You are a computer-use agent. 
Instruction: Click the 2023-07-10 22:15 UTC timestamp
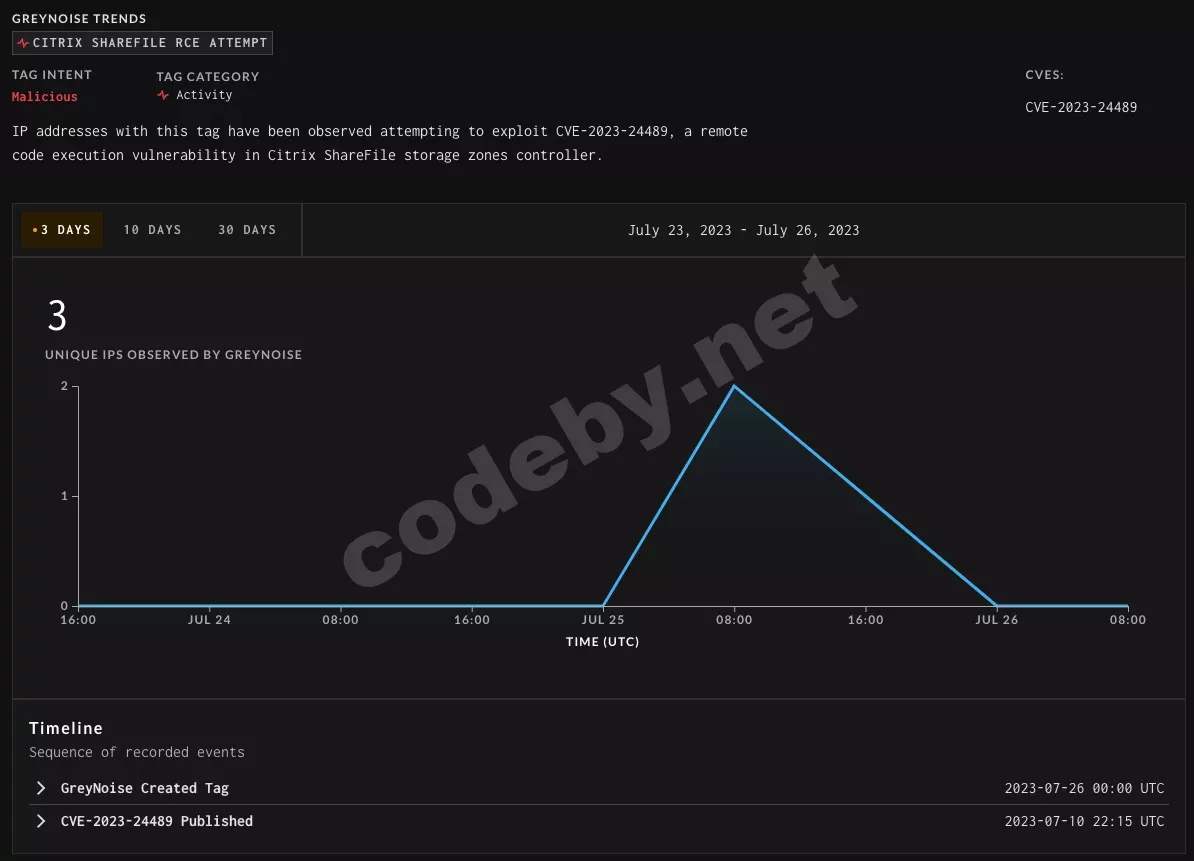1084,821
